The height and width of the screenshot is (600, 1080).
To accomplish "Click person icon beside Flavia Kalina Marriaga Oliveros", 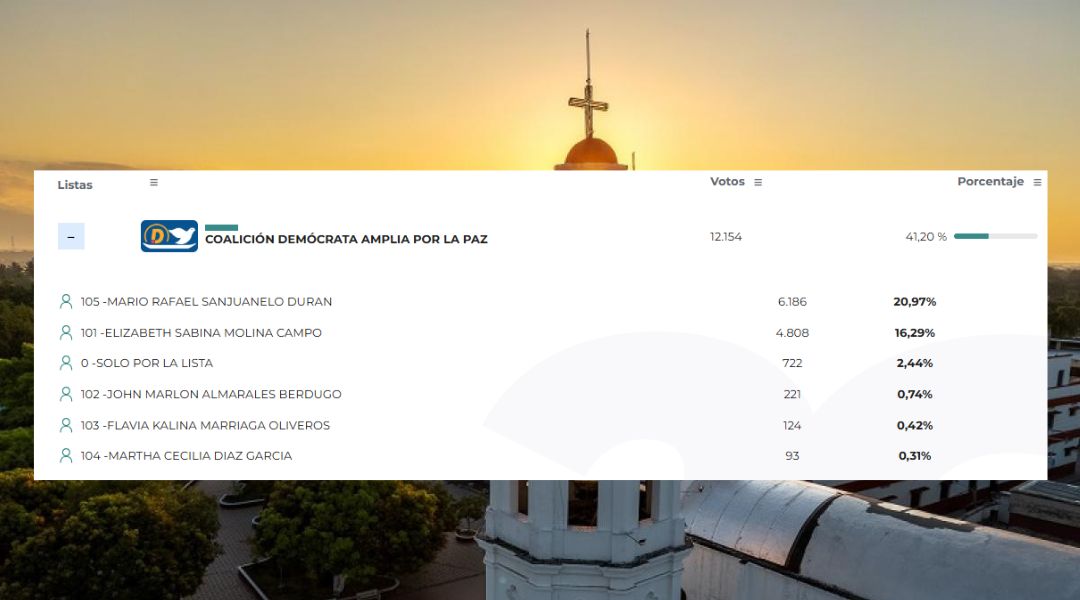I will tap(66, 425).
